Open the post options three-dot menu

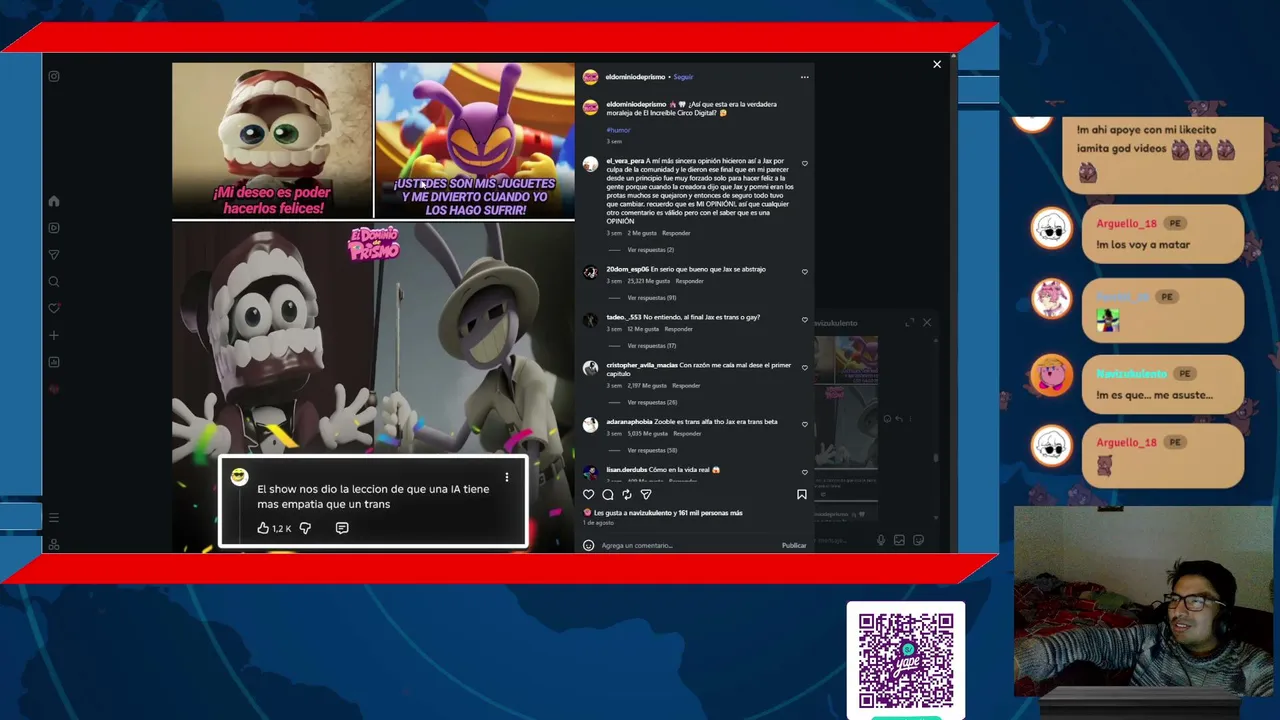[x=804, y=77]
